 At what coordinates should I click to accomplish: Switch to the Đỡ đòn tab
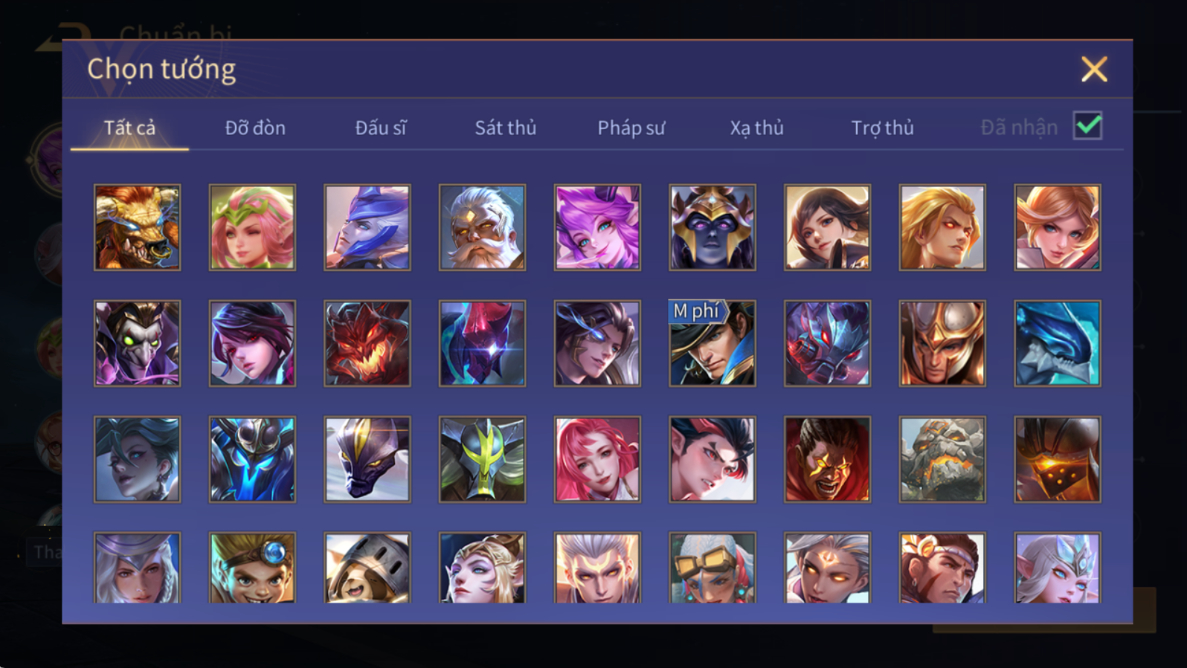(x=255, y=128)
